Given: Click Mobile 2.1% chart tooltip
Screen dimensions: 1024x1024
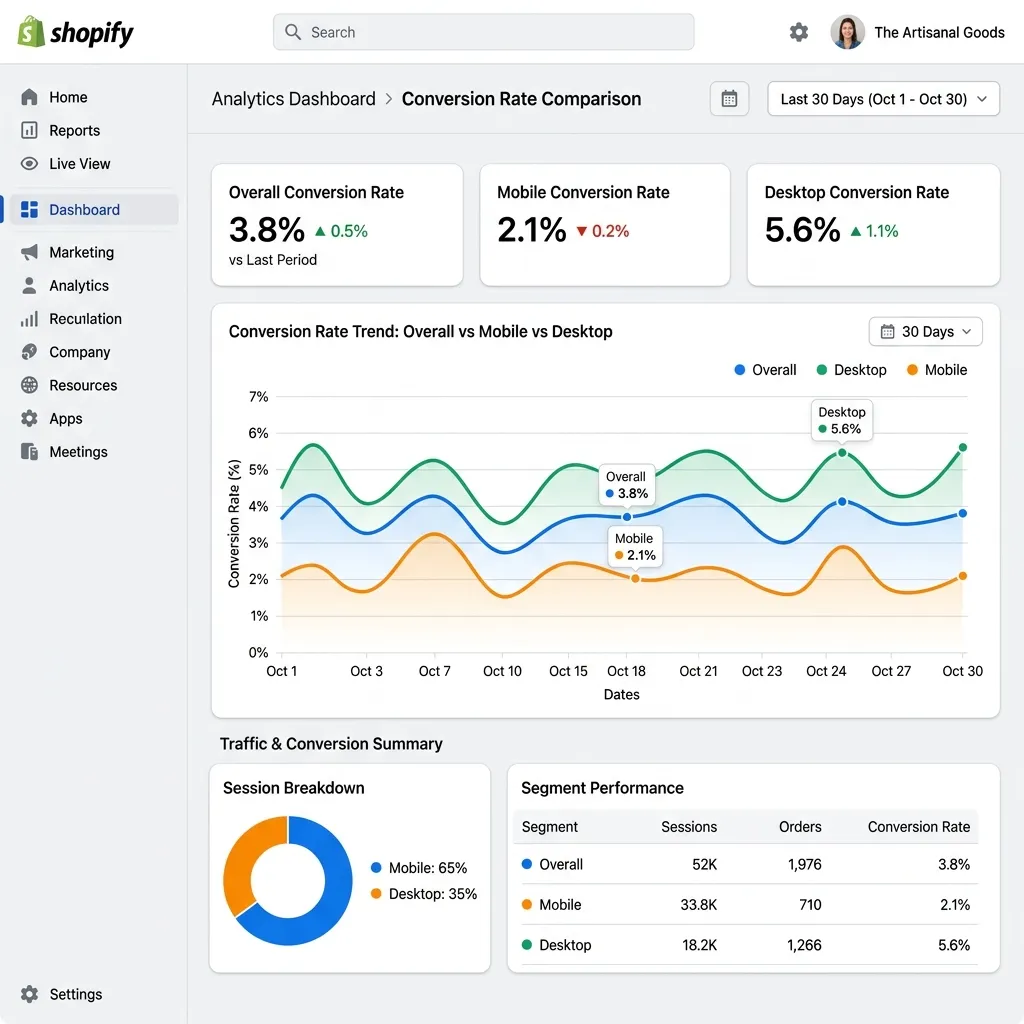Looking at the screenshot, I should [x=635, y=547].
